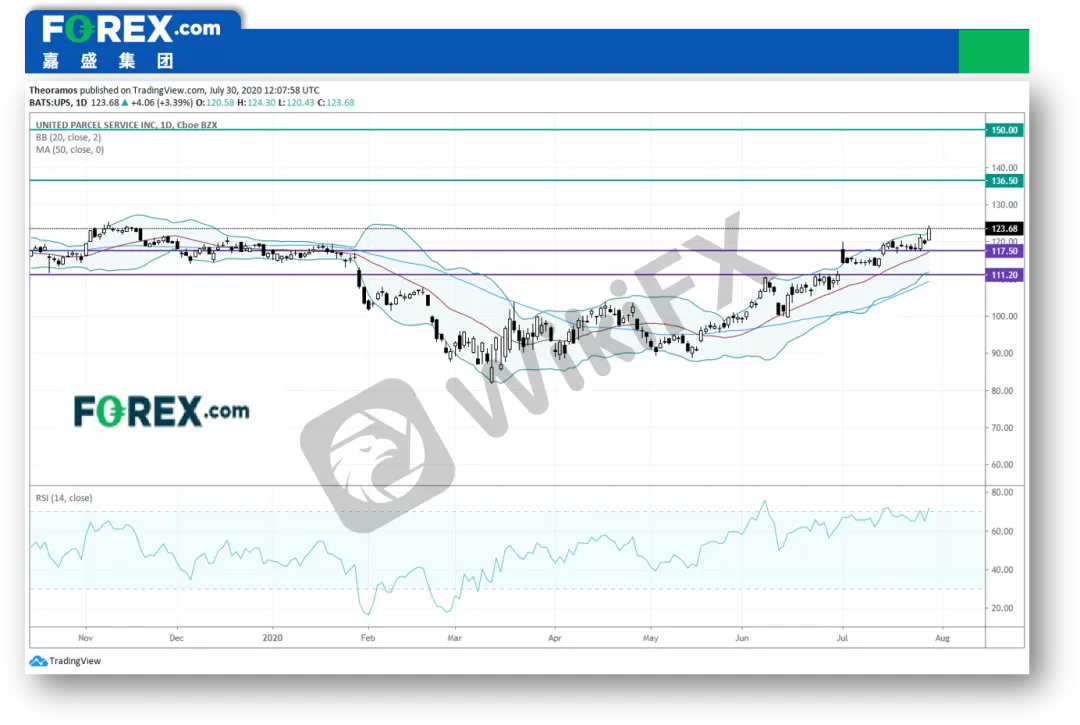Click the 100.00 price axis value
1080x725 pixels.
[1004, 317]
